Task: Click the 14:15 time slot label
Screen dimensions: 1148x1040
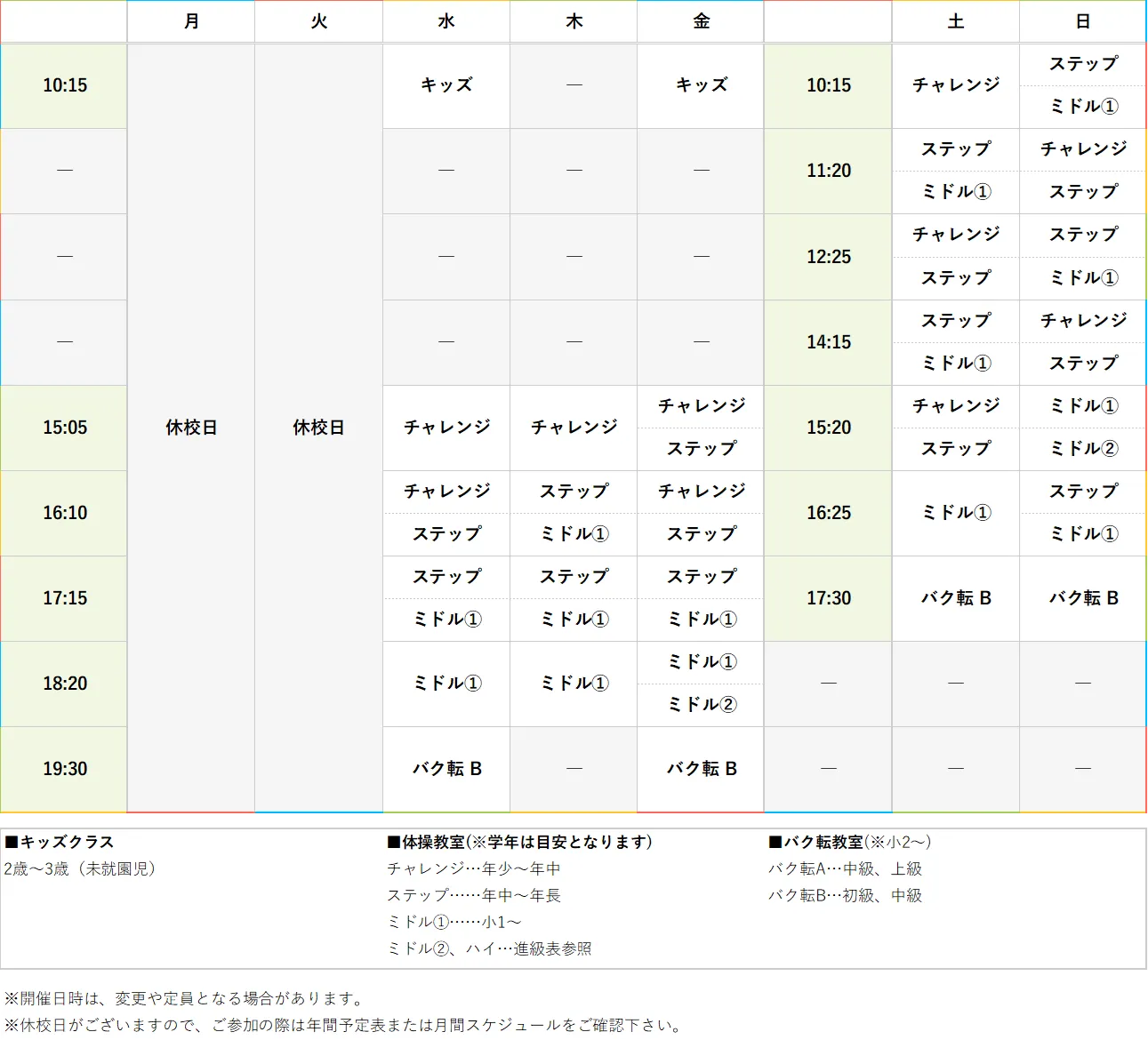Action: [827, 342]
